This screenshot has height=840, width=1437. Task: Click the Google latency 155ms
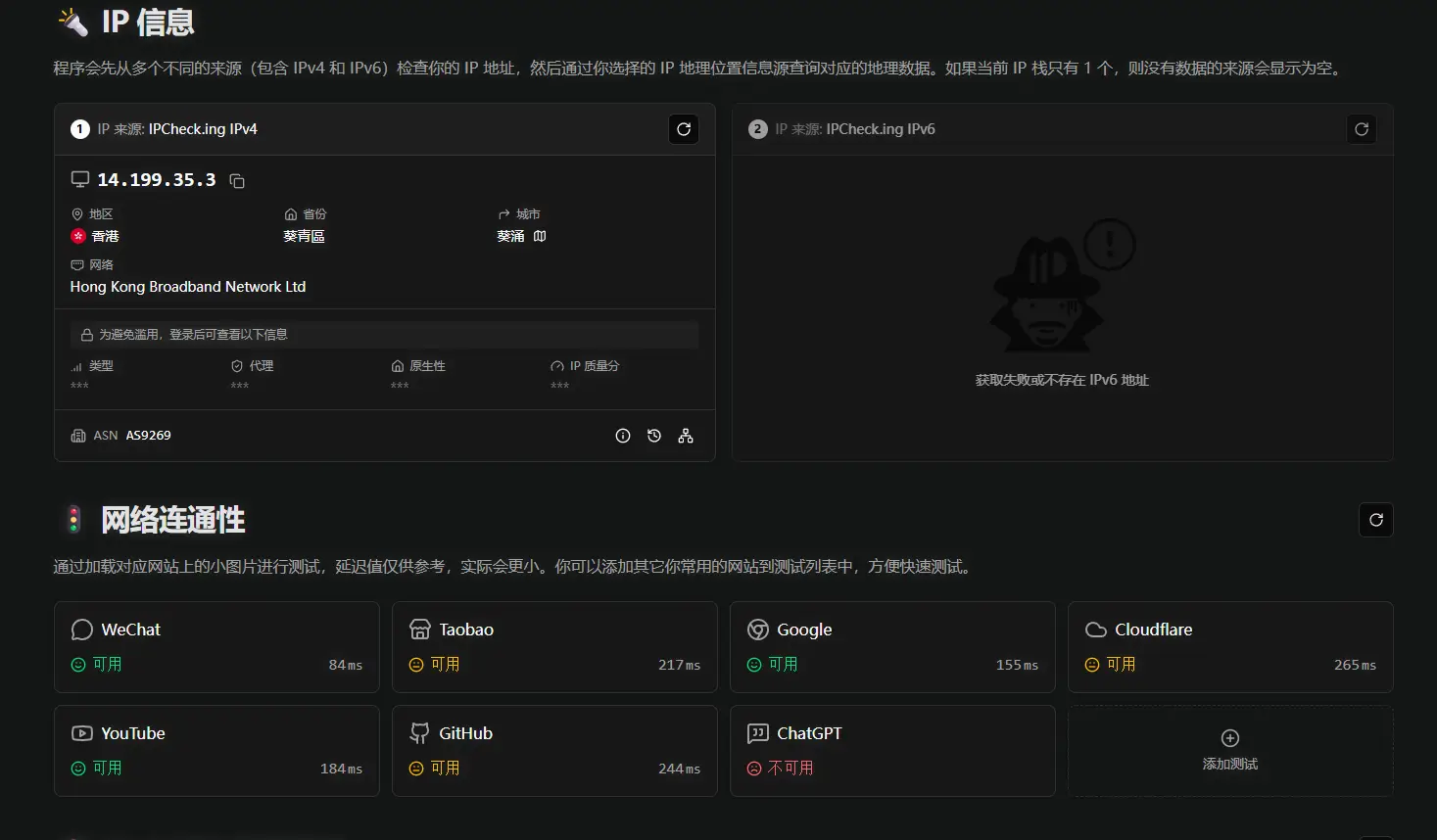1018,665
